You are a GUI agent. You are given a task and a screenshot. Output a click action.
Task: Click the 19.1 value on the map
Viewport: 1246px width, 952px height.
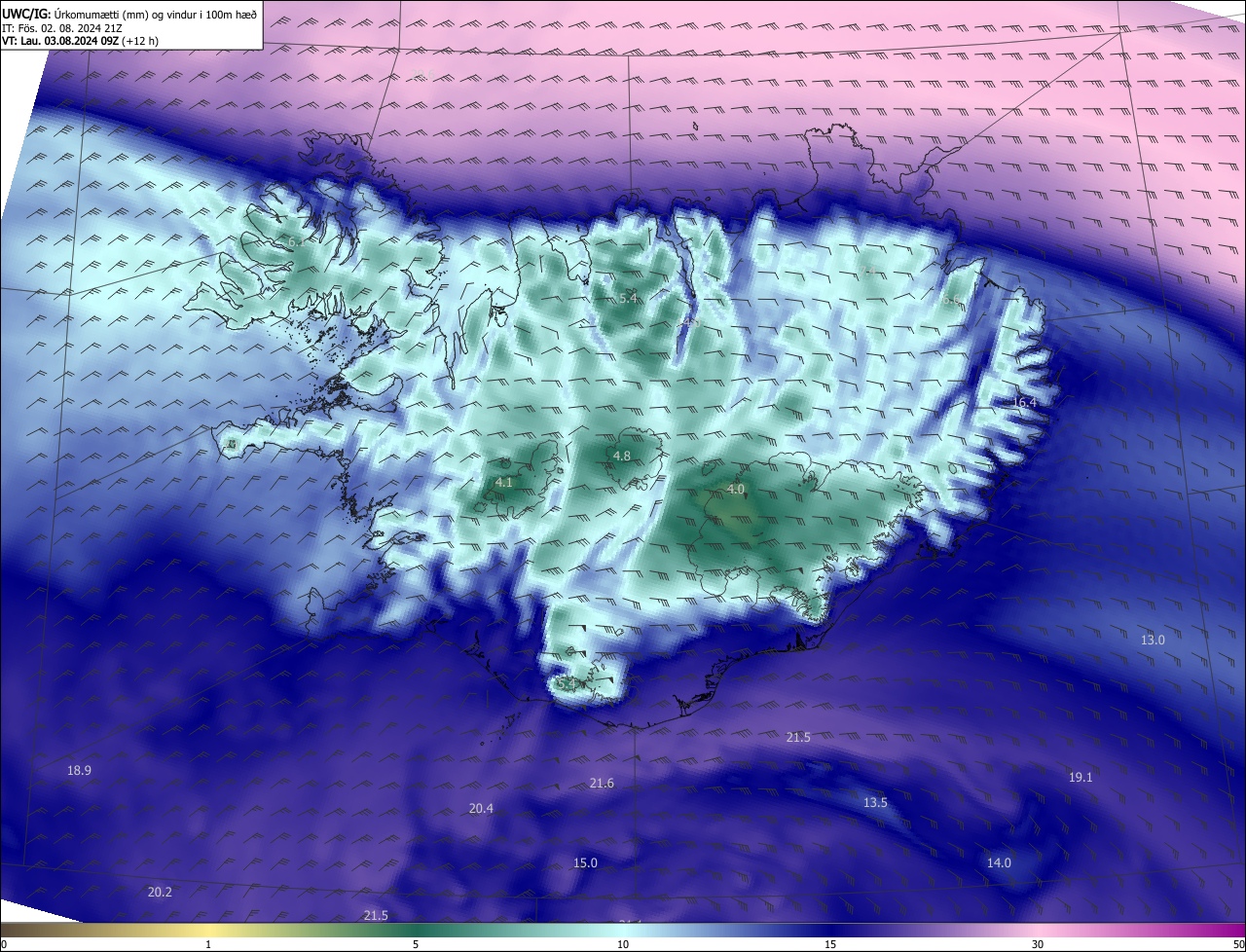click(x=1081, y=778)
